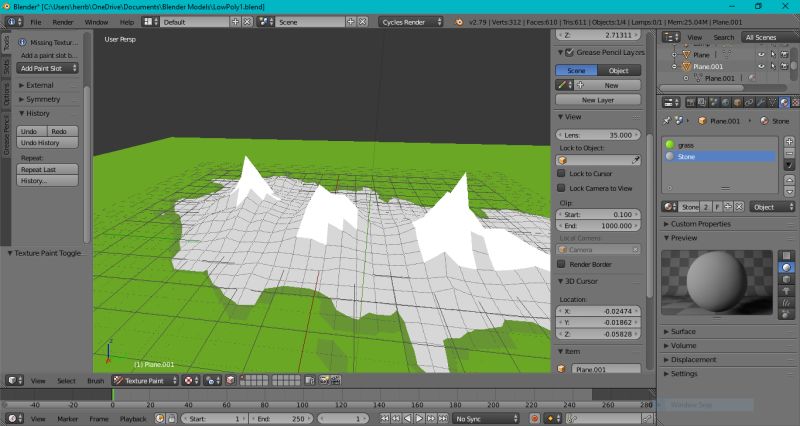This screenshot has height=426, width=800.
Task: Open the Cycles Render engine dropdown
Action: click(411, 22)
